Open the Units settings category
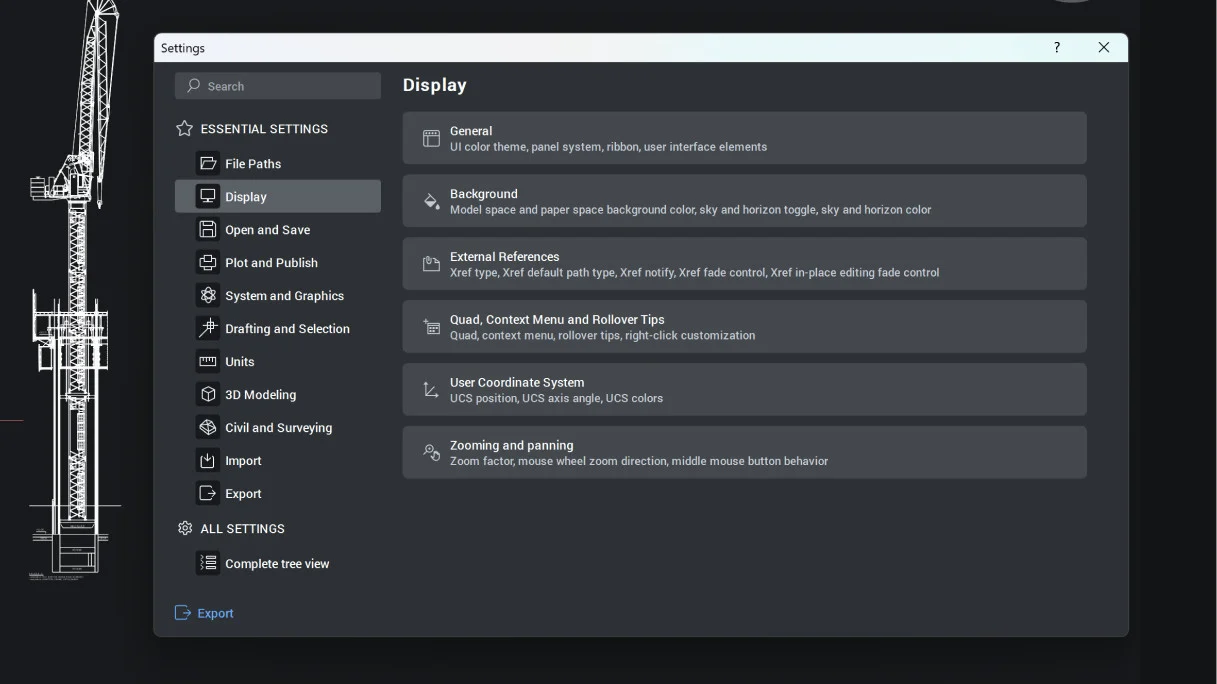Viewport: 1217px width, 684px height. tap(278, 361)
